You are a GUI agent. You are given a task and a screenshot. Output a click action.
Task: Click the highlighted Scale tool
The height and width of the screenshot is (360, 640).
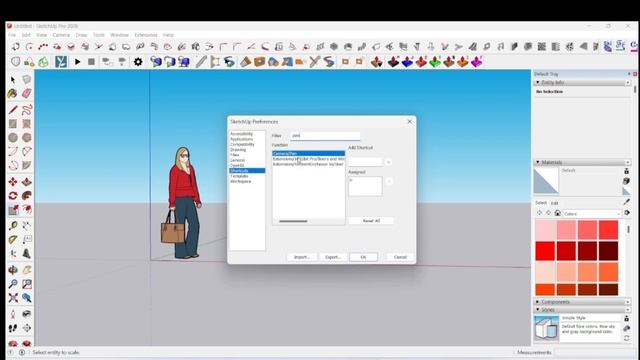13,210
